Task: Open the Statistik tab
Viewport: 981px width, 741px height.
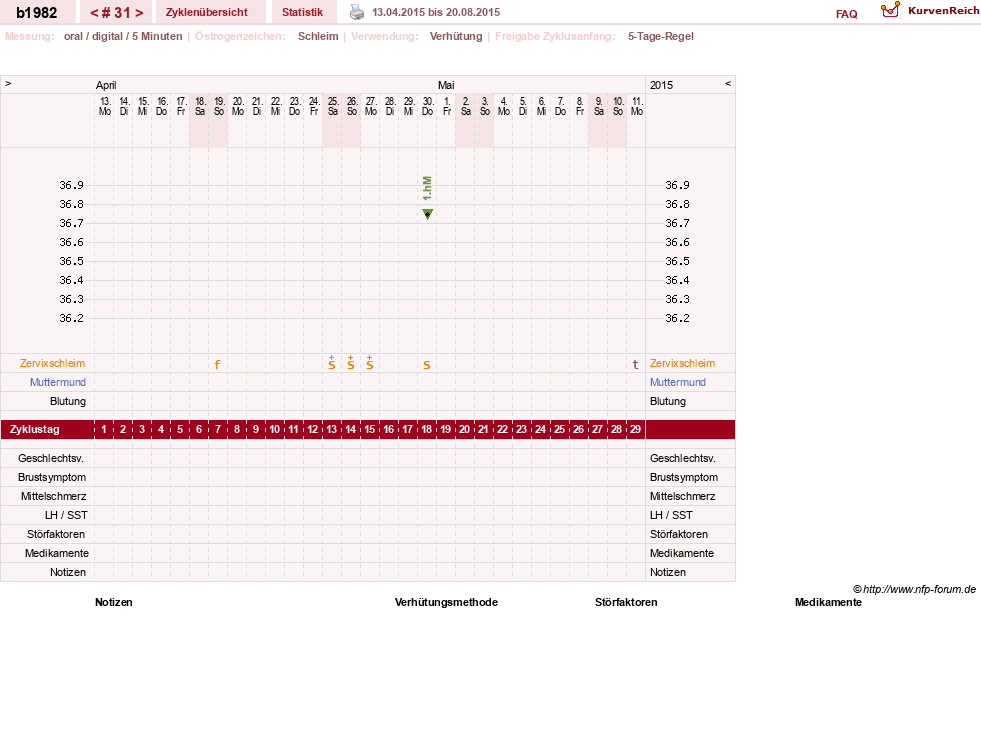Action: [302, 12]
